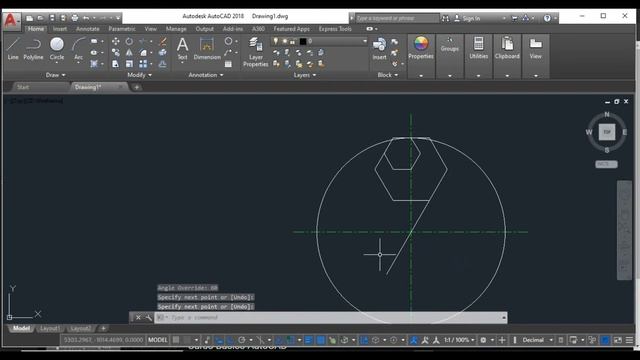The image size is (640, 360).
Task: Select the Polyline tool
Action: 33,49
